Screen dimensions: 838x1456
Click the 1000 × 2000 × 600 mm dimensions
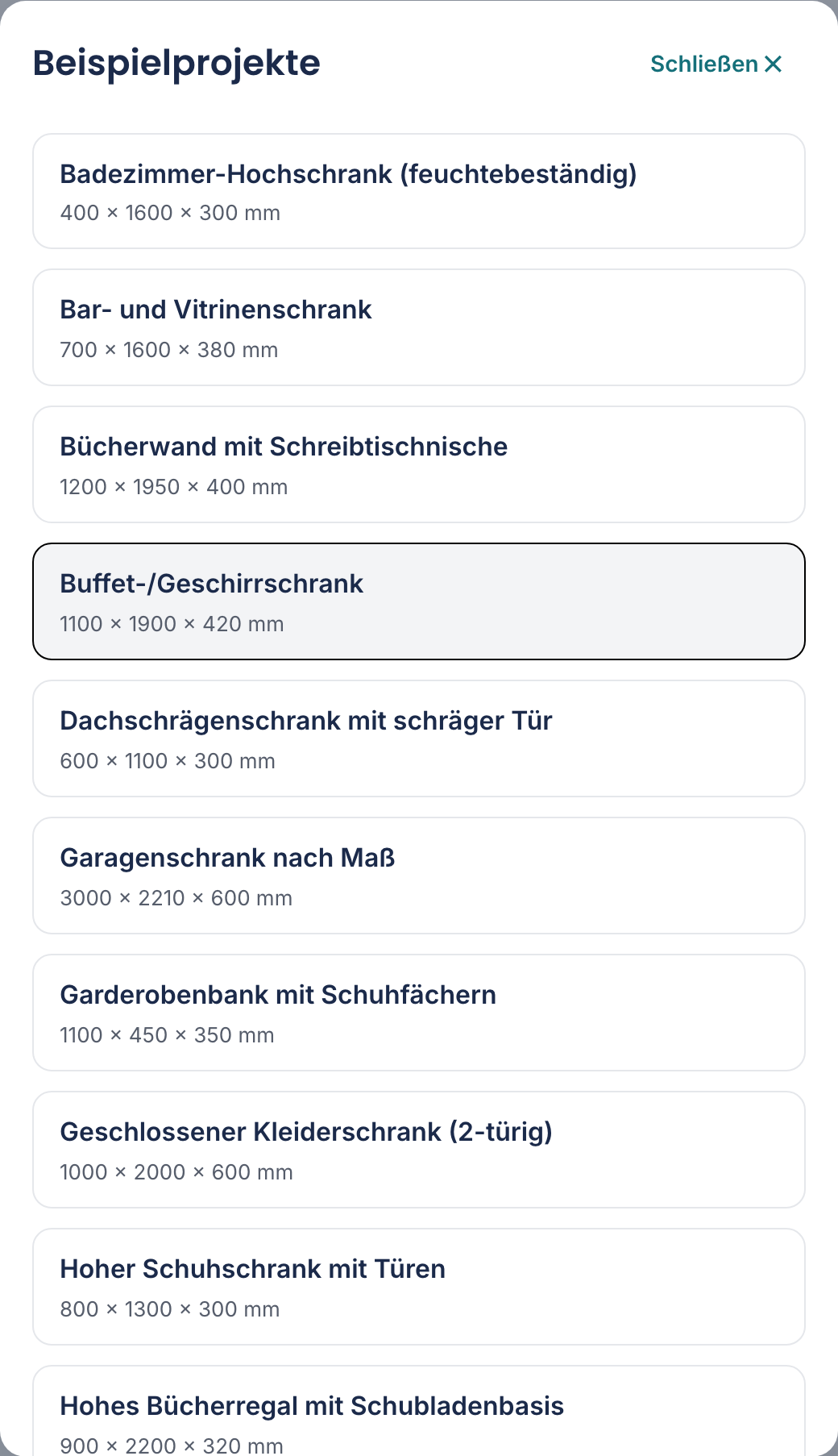[176, 1172]
